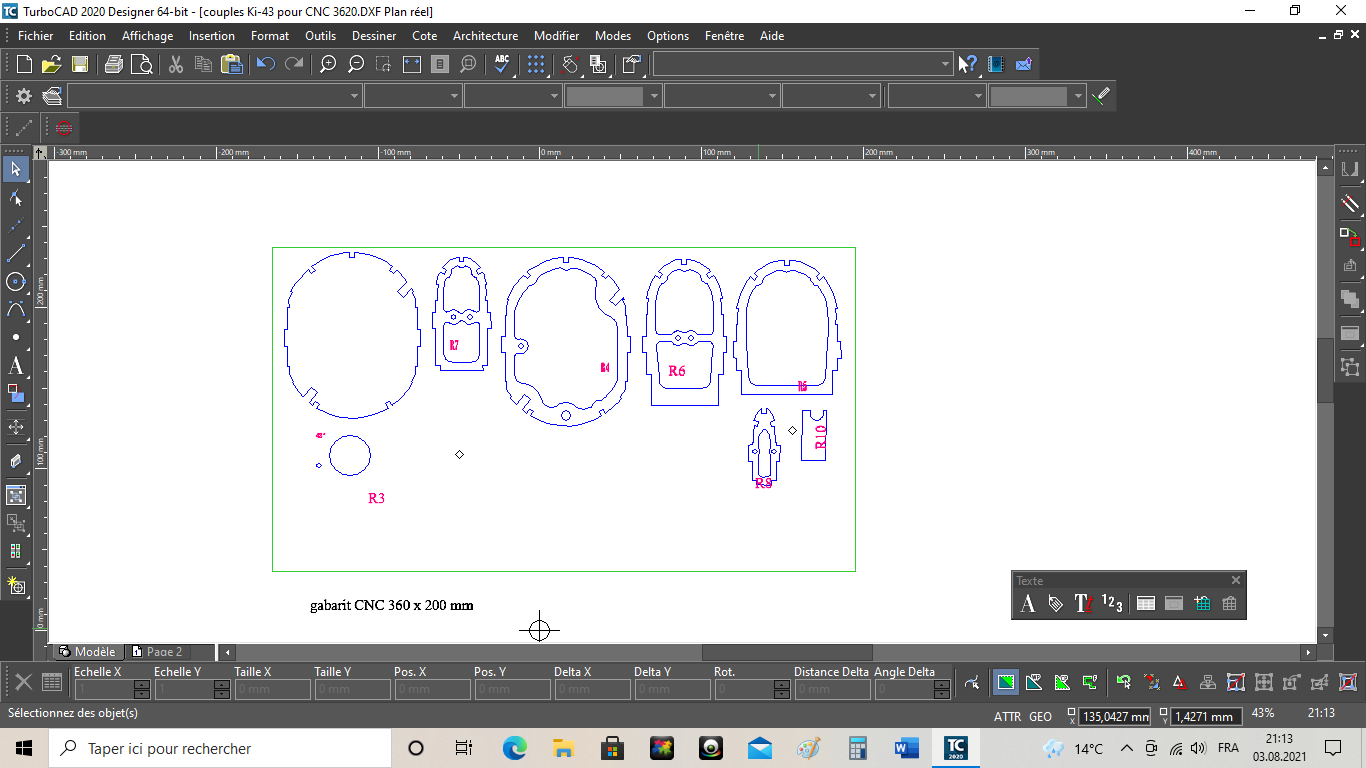Close the Texte floating panel
This screenshot has width=1366, height=768.
coord(1235,580)
